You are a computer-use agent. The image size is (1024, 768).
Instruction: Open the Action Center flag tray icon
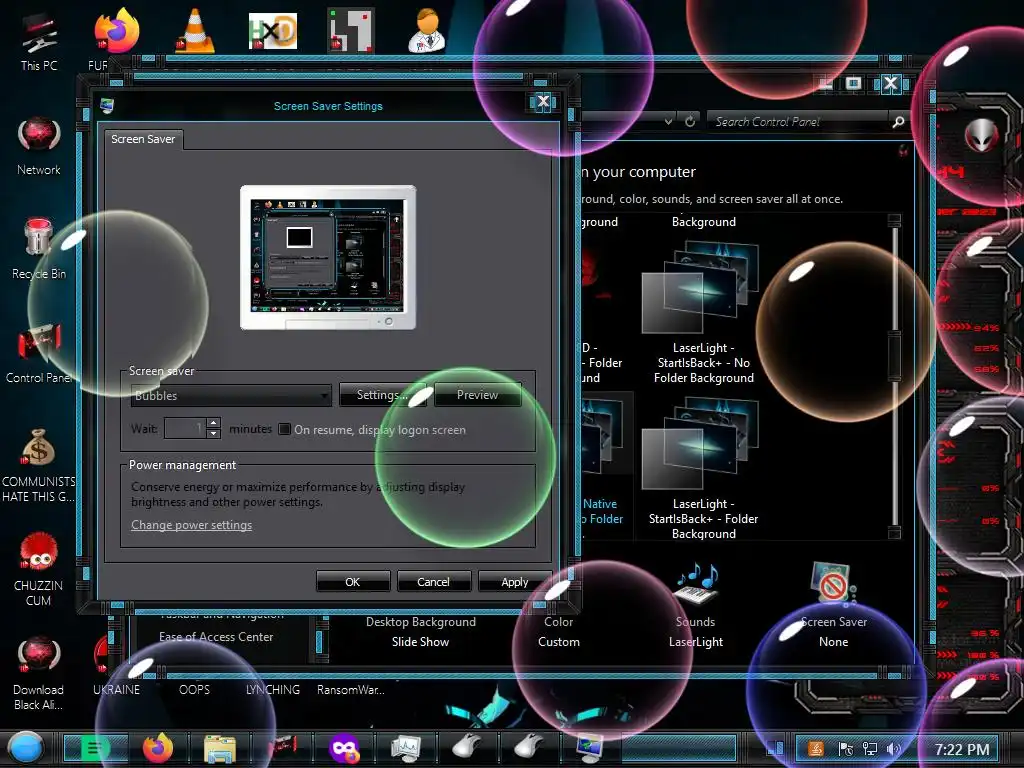(846, 749)
